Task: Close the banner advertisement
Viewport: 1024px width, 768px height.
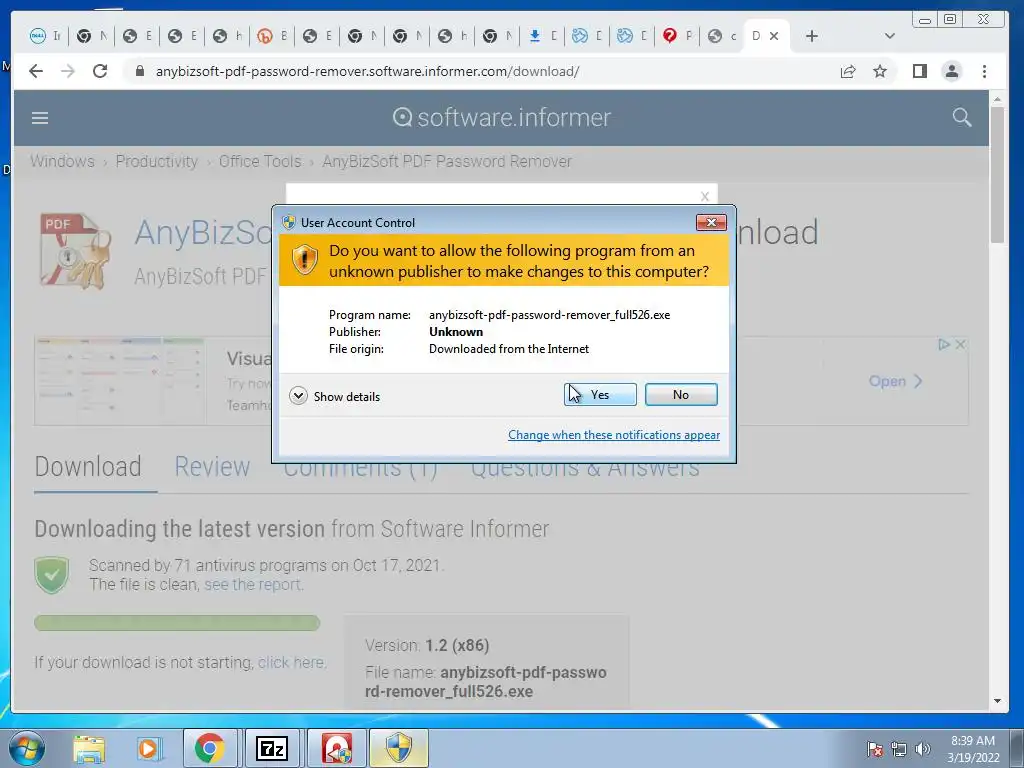Action: point(960,344)
